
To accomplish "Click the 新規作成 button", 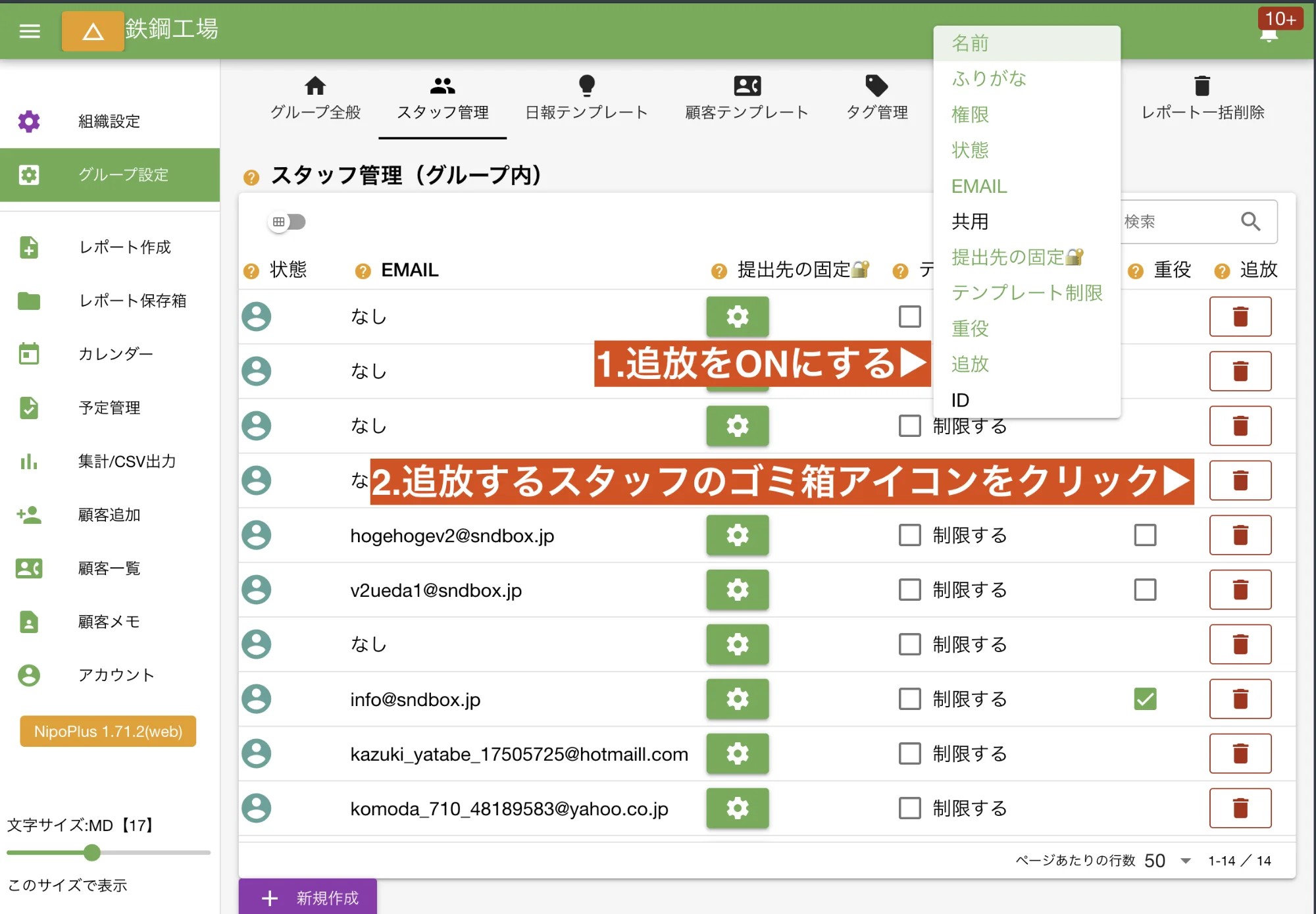I will pos(308,897).
